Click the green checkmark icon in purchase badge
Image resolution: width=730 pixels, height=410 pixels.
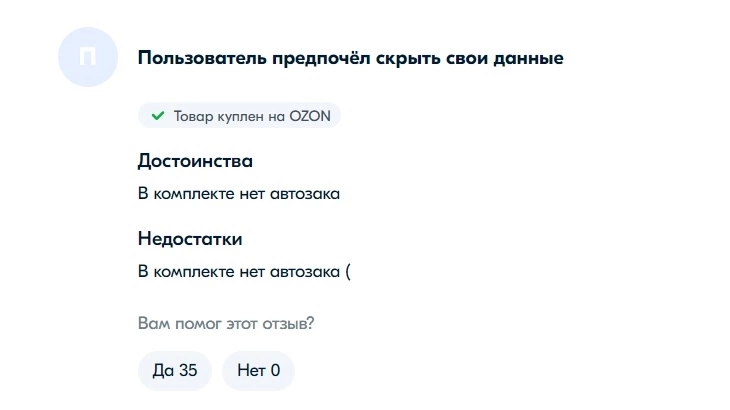pos(158,115)
